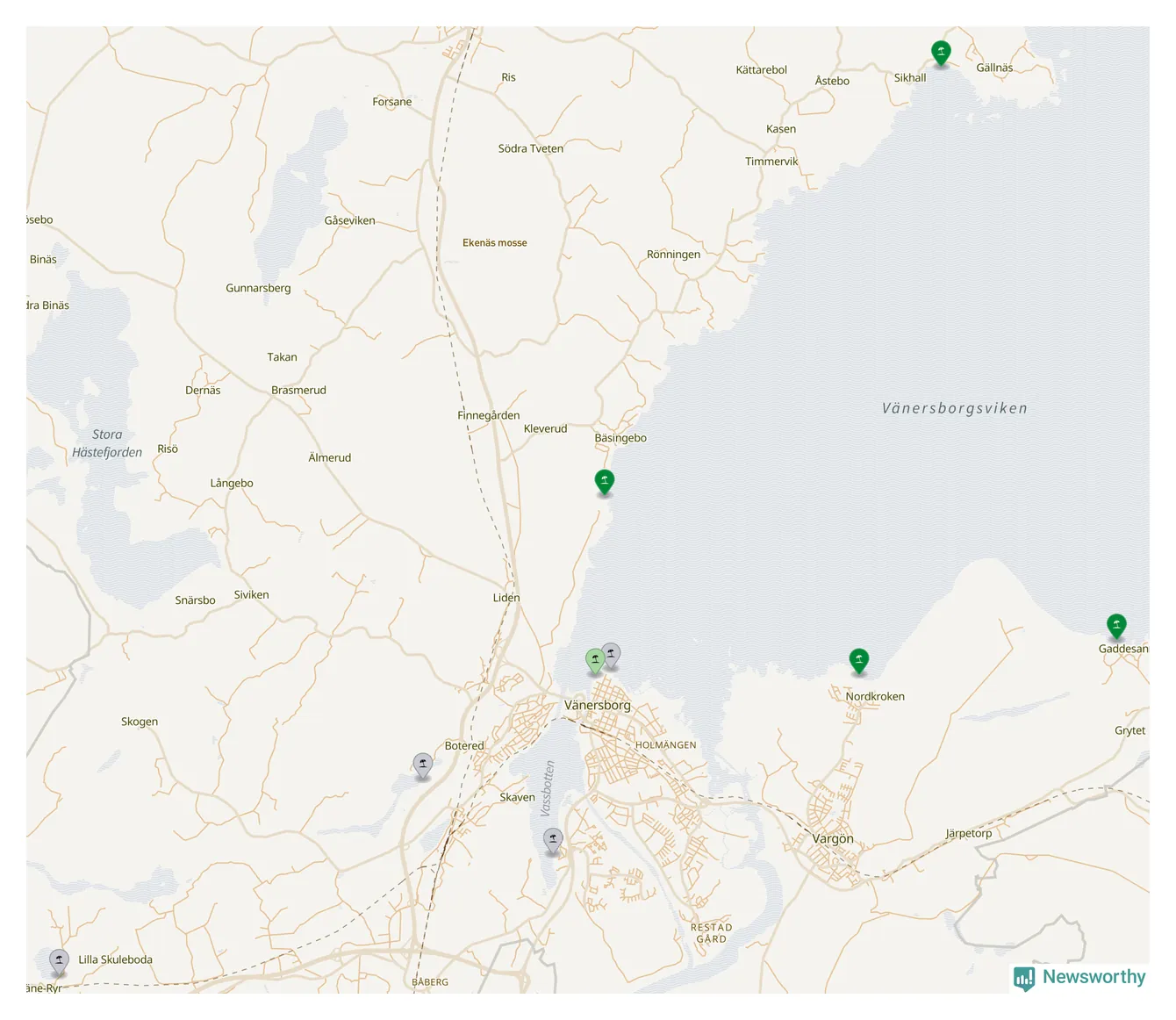Screen dimensions: 1176x1020
Task: Click the Liden place label
Action: [506, 598]
